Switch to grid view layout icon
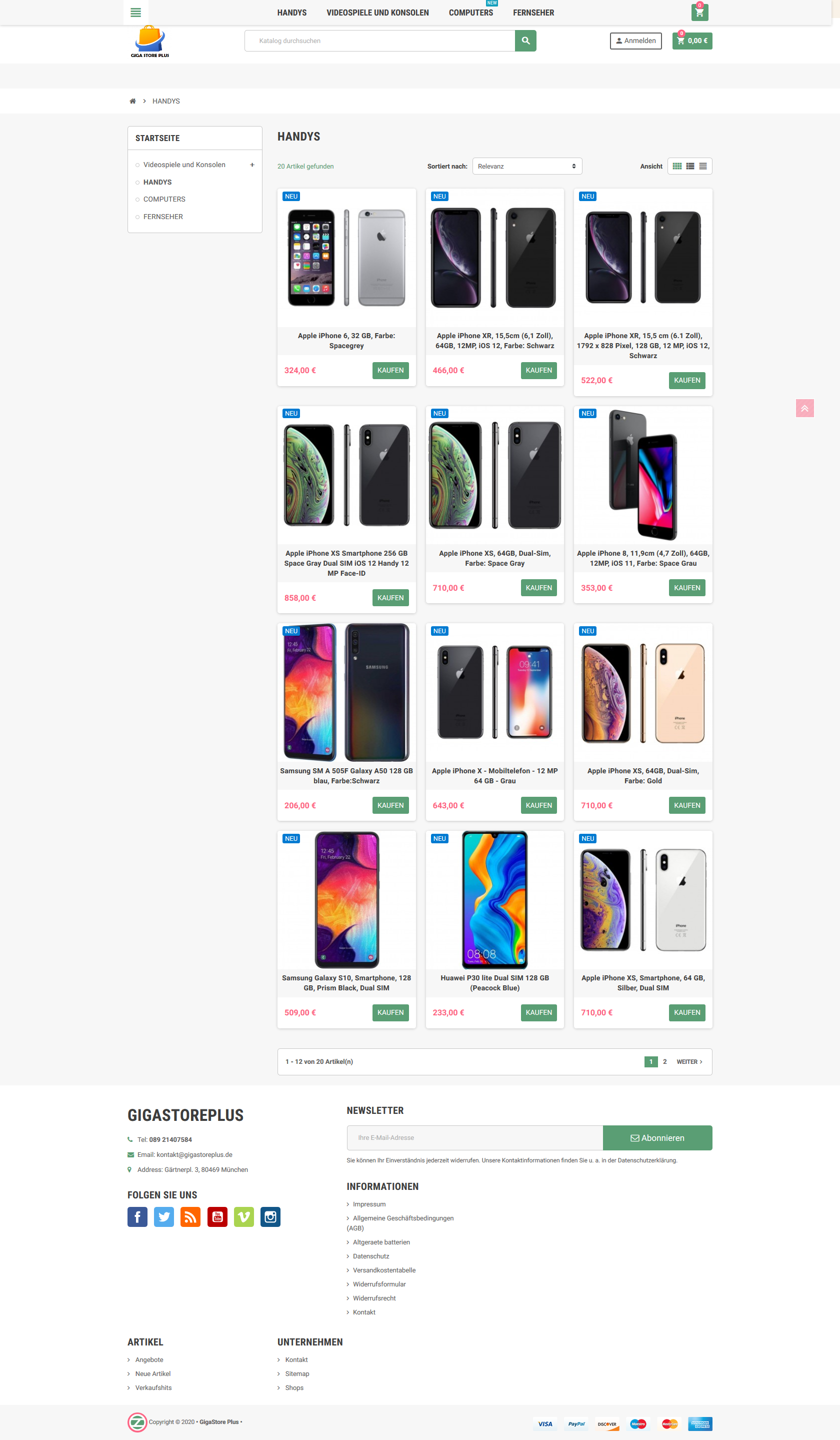 tap(677, 166)
